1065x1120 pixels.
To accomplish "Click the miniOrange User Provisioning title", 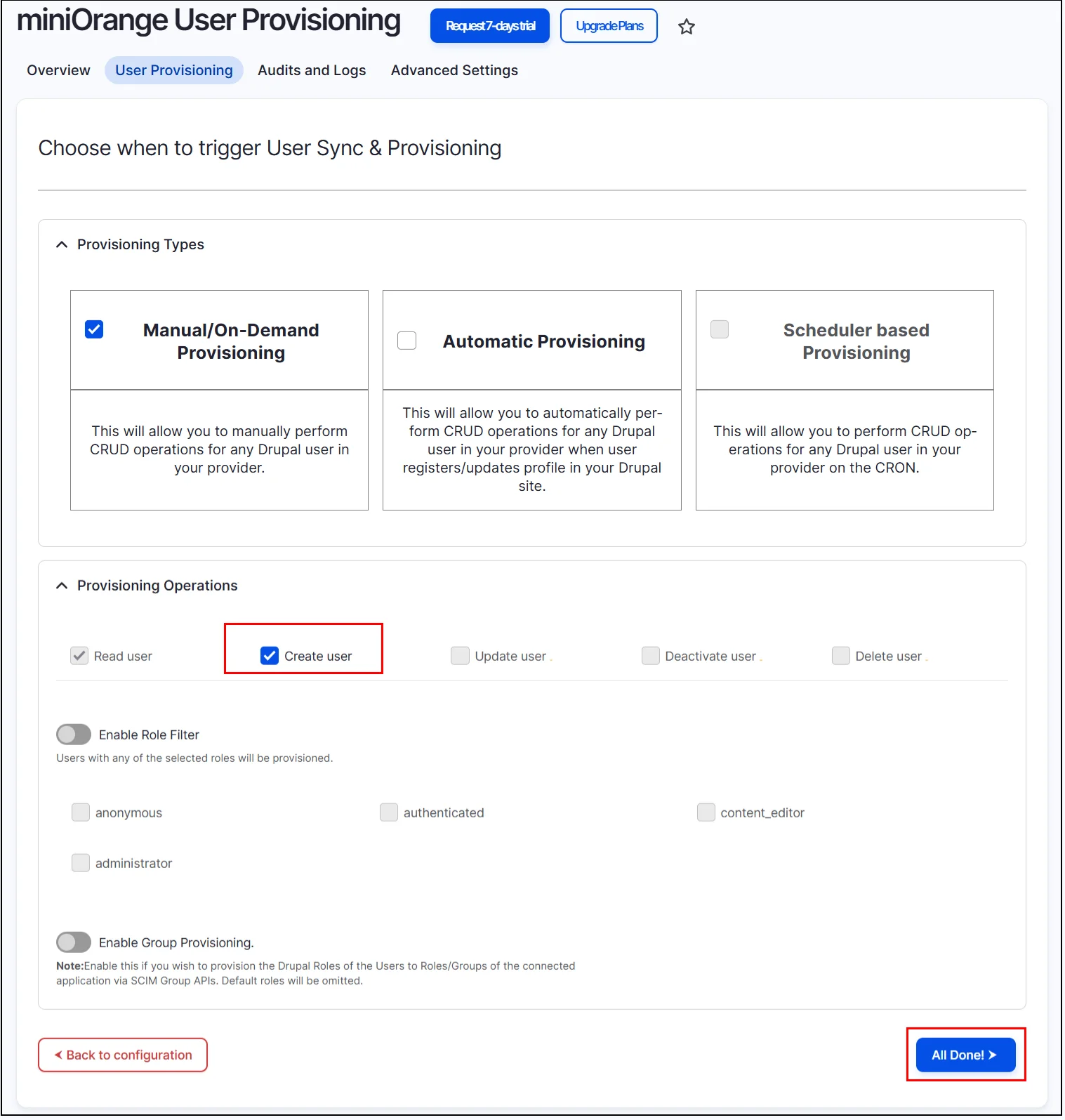I will point(209,21).
